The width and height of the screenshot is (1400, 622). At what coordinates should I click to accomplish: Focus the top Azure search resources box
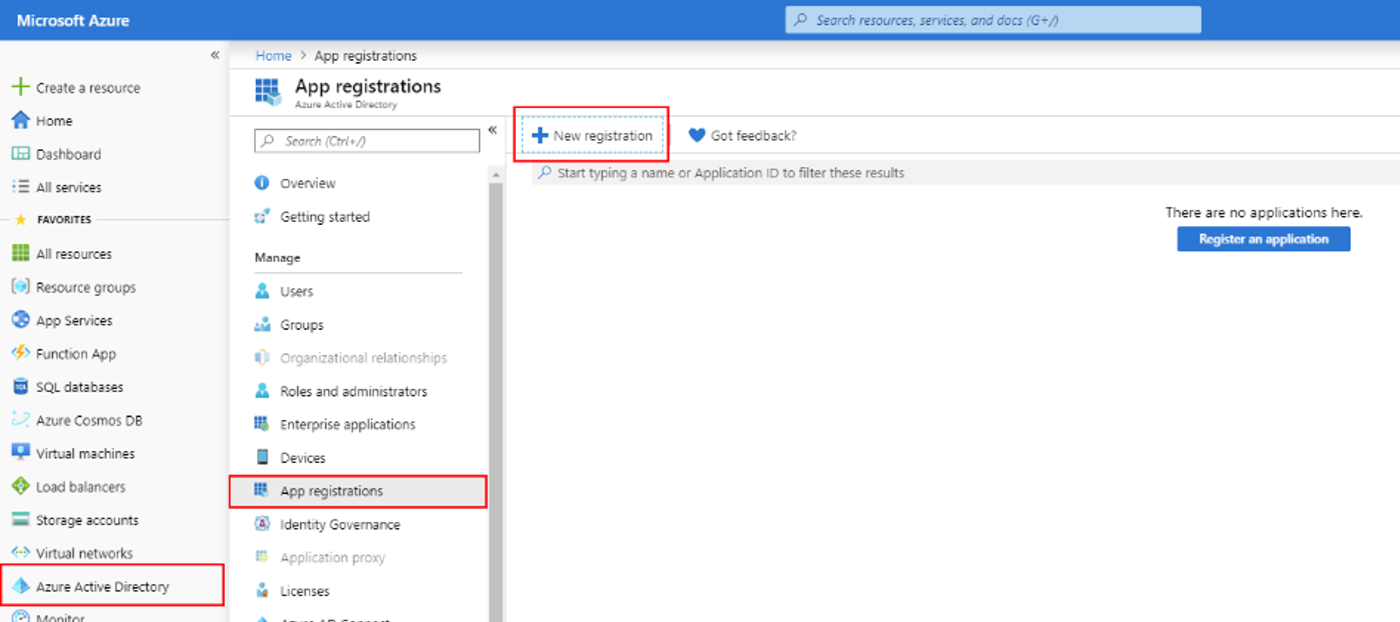click(992, 20)
